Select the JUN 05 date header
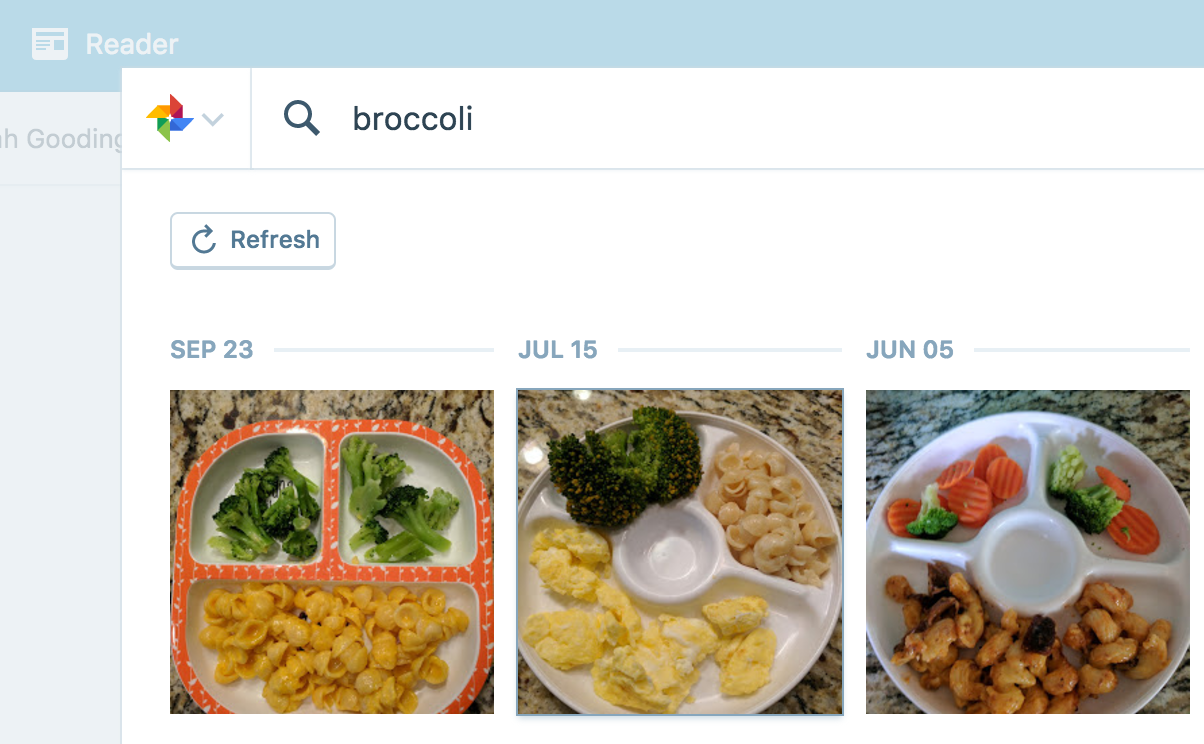Image resolution: width=1204 pixels, height=744 pixels. (x=909, y=350)
